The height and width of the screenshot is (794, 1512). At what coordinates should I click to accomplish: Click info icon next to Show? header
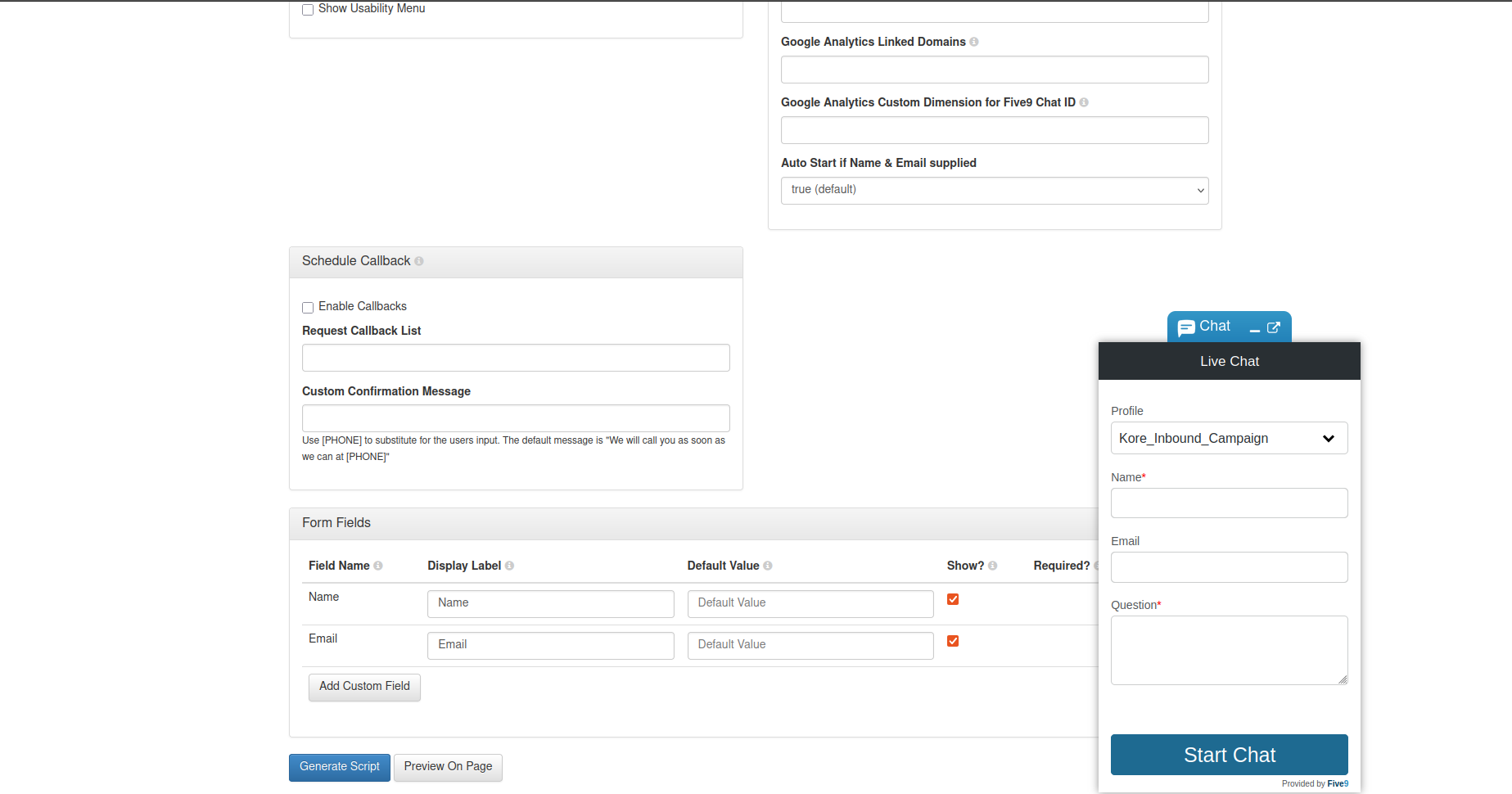point(993,566)
